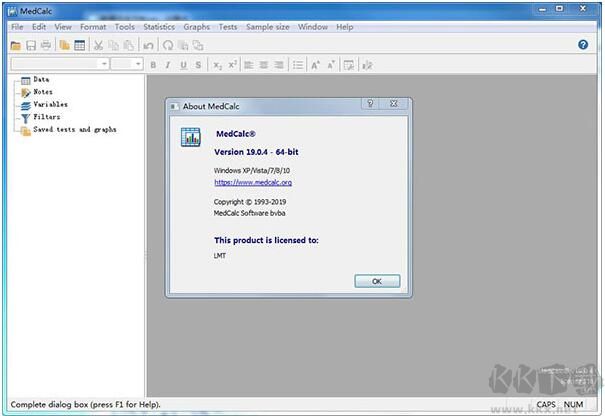Align text right
The image size is (605, 416).
(279, 65)
